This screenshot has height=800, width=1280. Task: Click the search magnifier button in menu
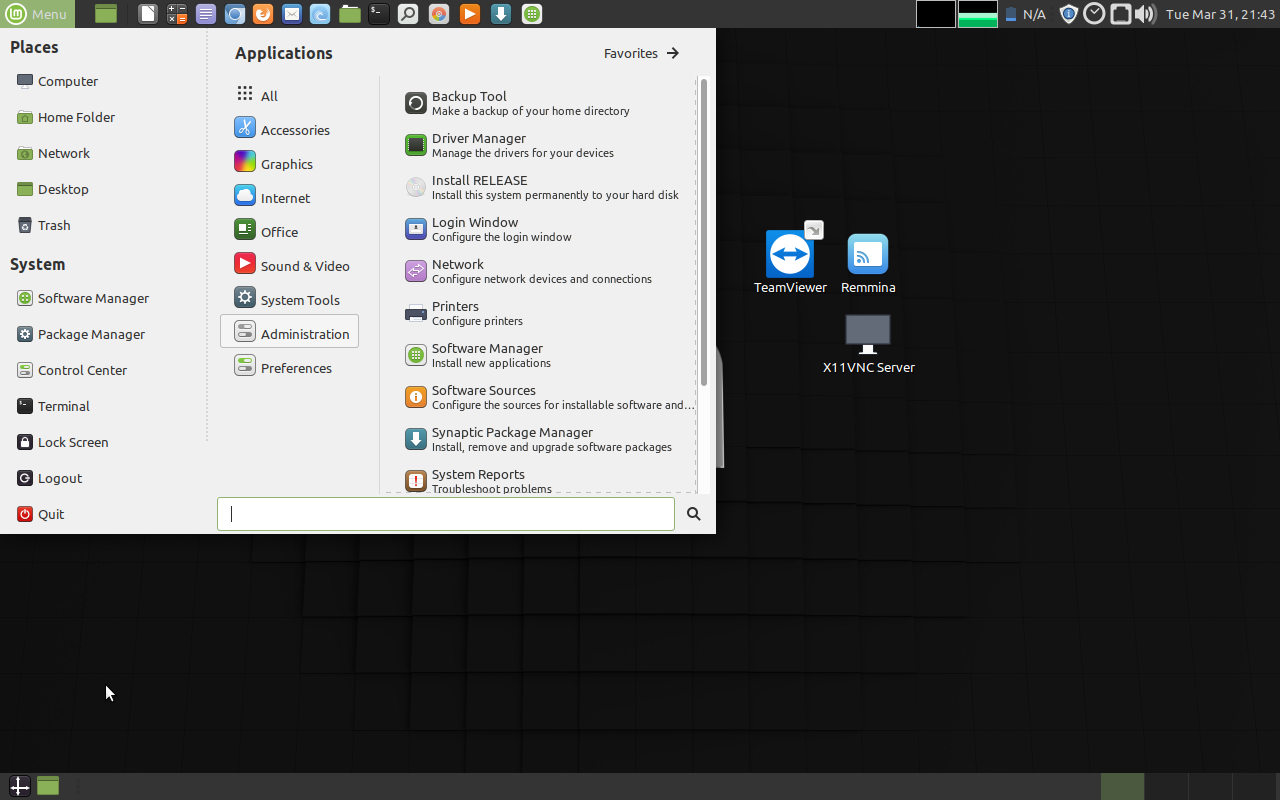pyautogui.click(x=694, y=514)
